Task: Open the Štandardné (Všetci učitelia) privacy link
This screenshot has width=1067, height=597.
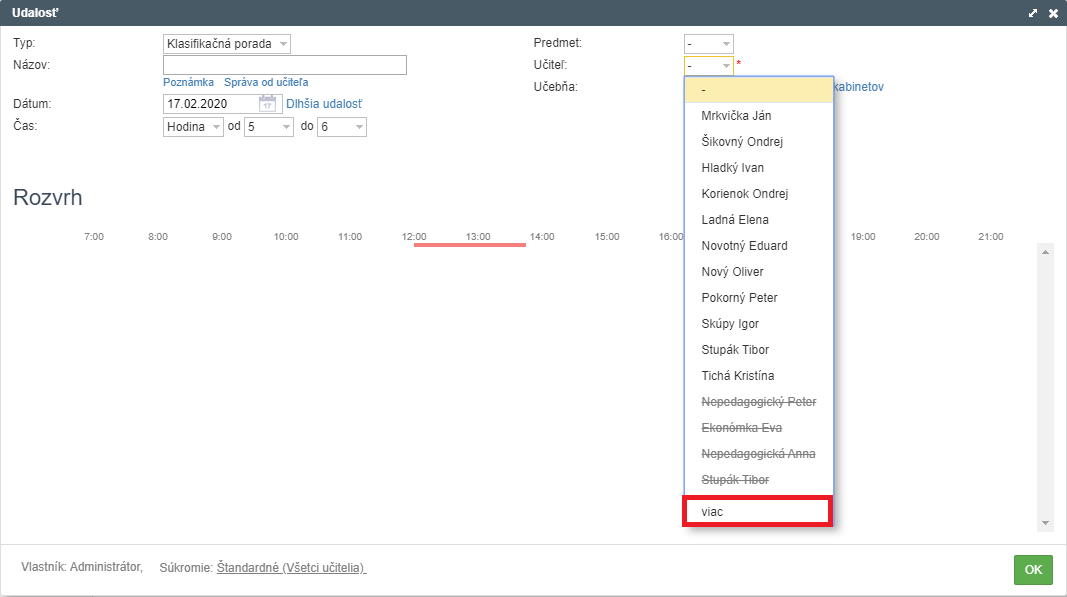Action: (291, 568)
